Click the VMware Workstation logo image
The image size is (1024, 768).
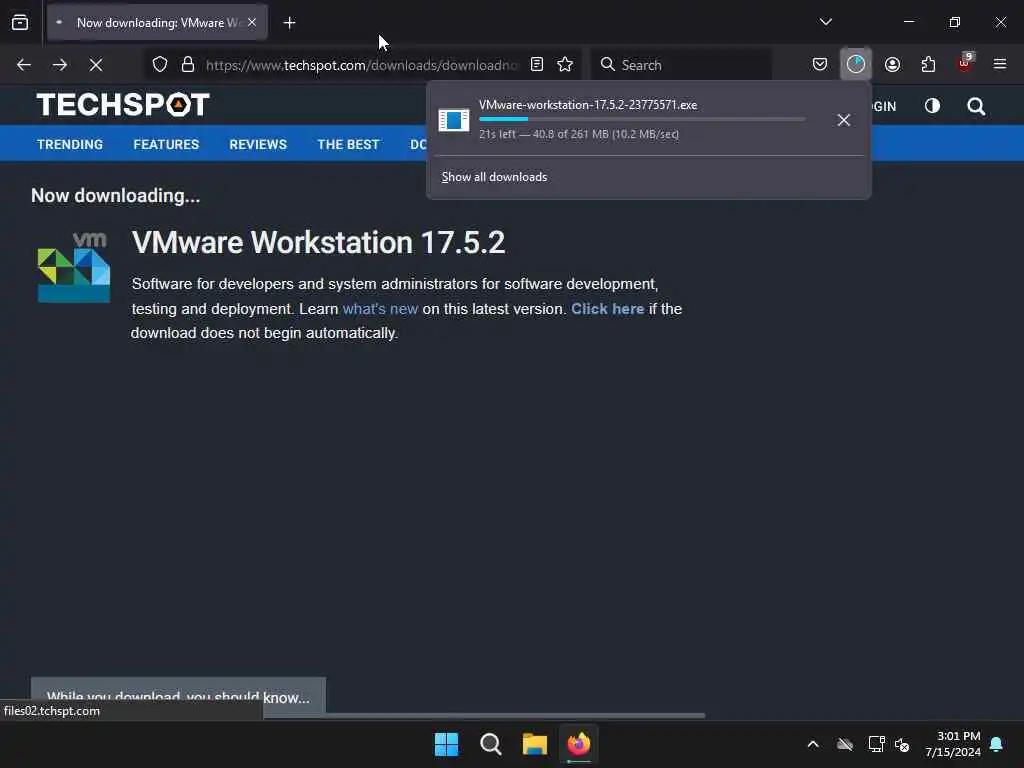(x=74, y=267)
